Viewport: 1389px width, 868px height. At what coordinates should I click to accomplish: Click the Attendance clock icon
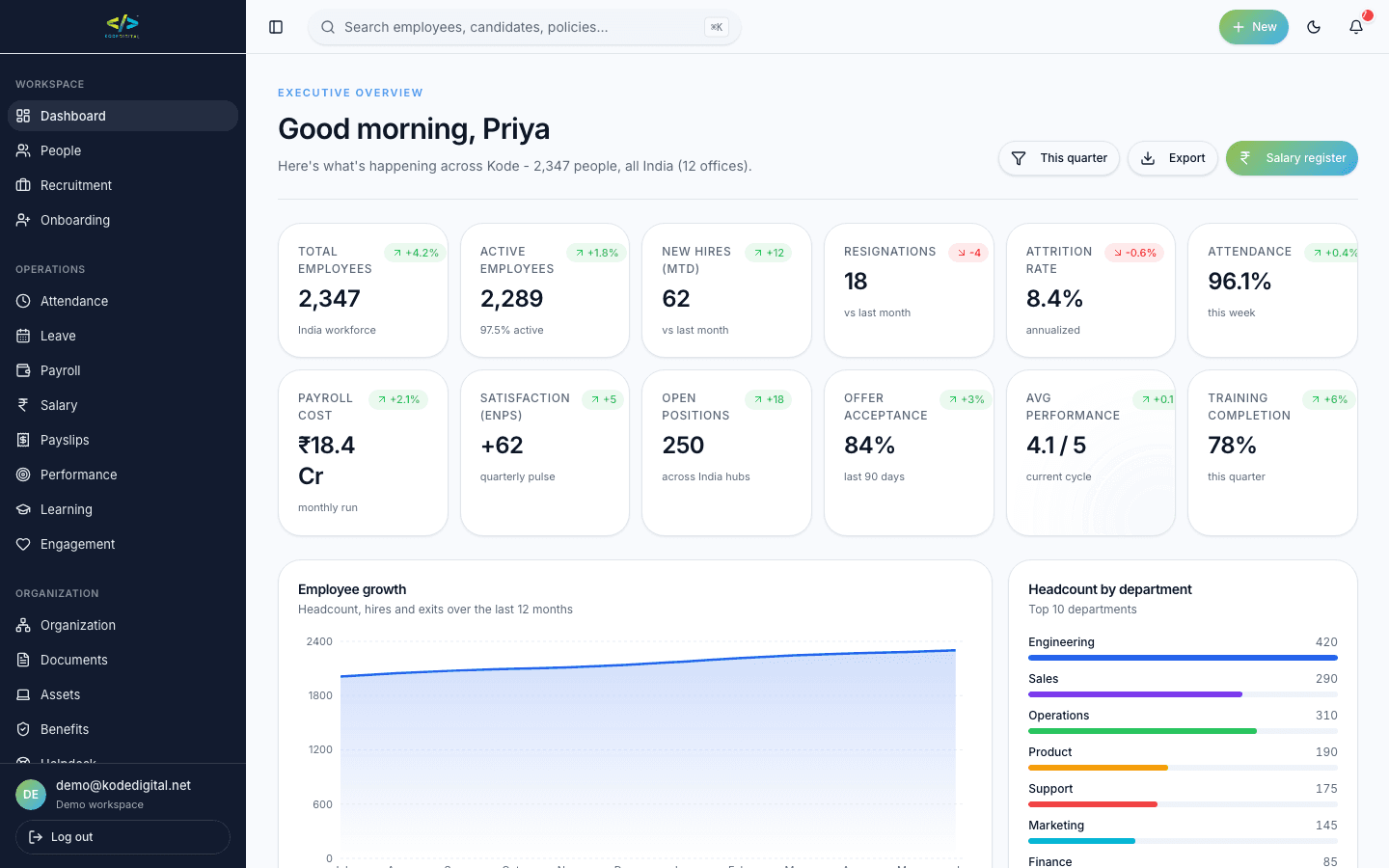click(x=23, y=301)
